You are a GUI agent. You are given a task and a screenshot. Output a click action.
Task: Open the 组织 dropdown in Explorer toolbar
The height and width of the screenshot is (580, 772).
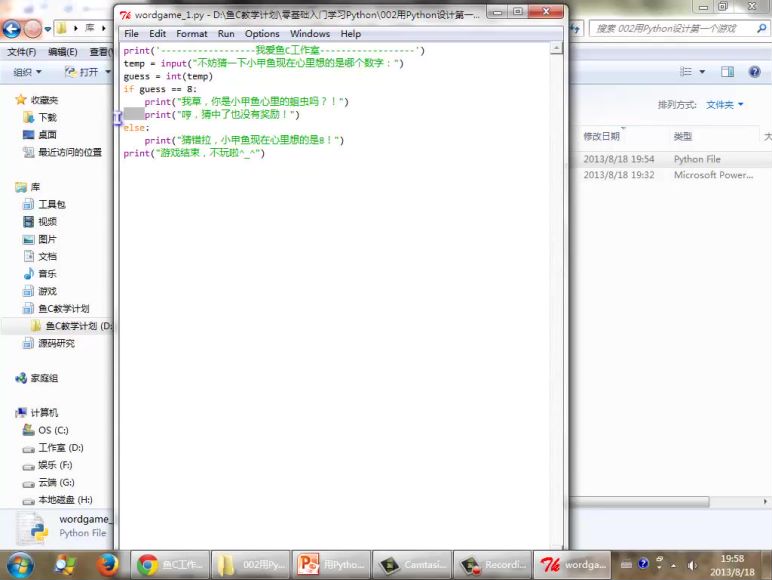(27, 72)
